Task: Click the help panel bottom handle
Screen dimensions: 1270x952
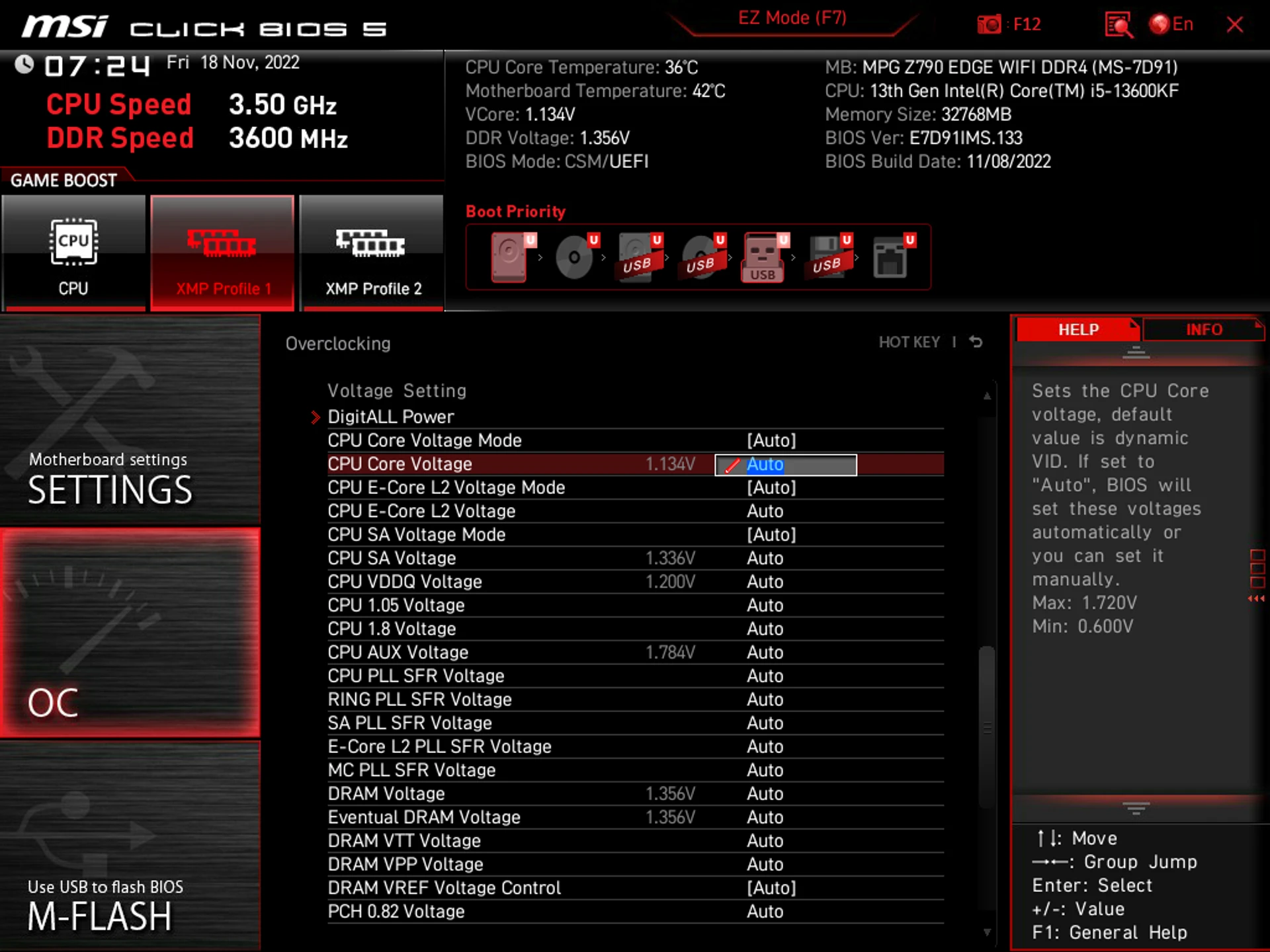Action: coord(1136,808)
